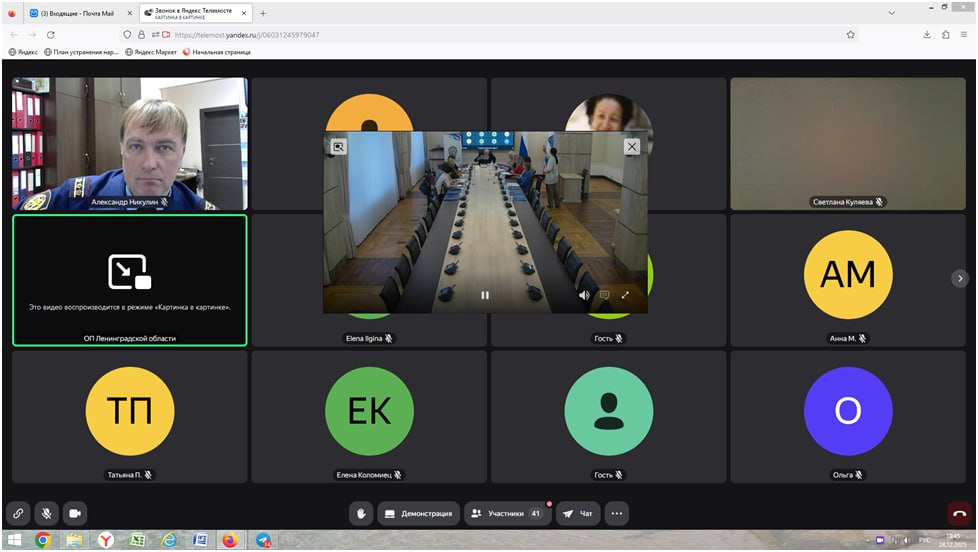This screenshot has height=552, width=978.
Task: Open the Чат panel
Action: click(x=578, y=514)
